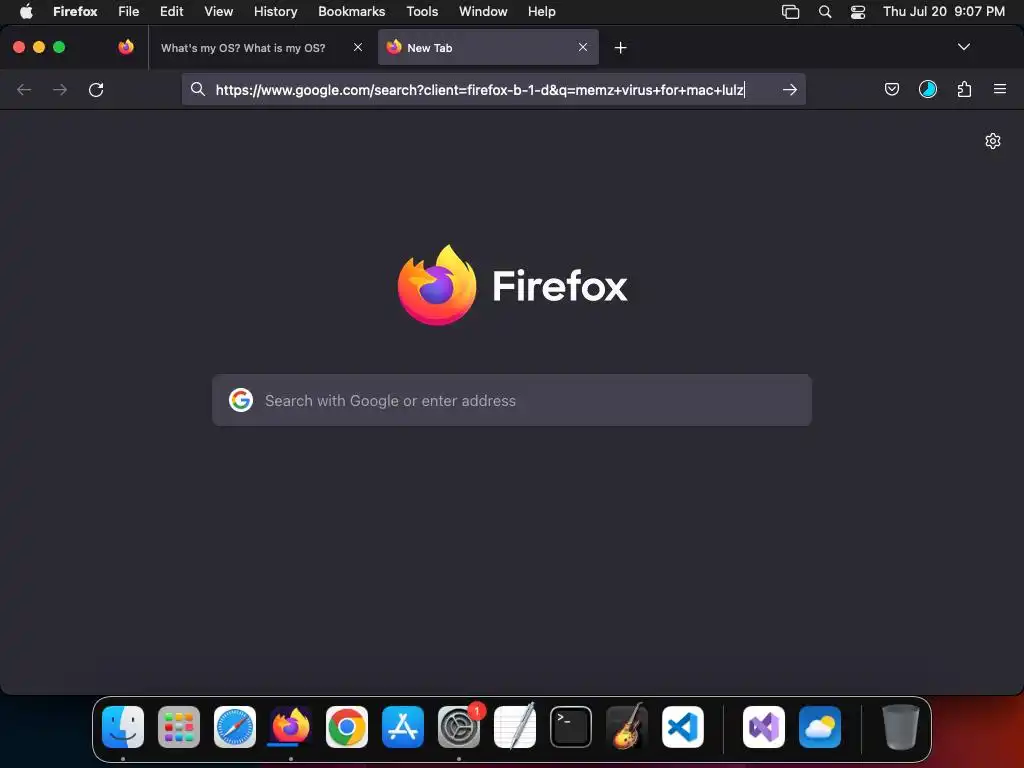Screen dimensions: 1024x768
Task: Open the Firefox hamburger menu
Action: tap(1000, 89)
